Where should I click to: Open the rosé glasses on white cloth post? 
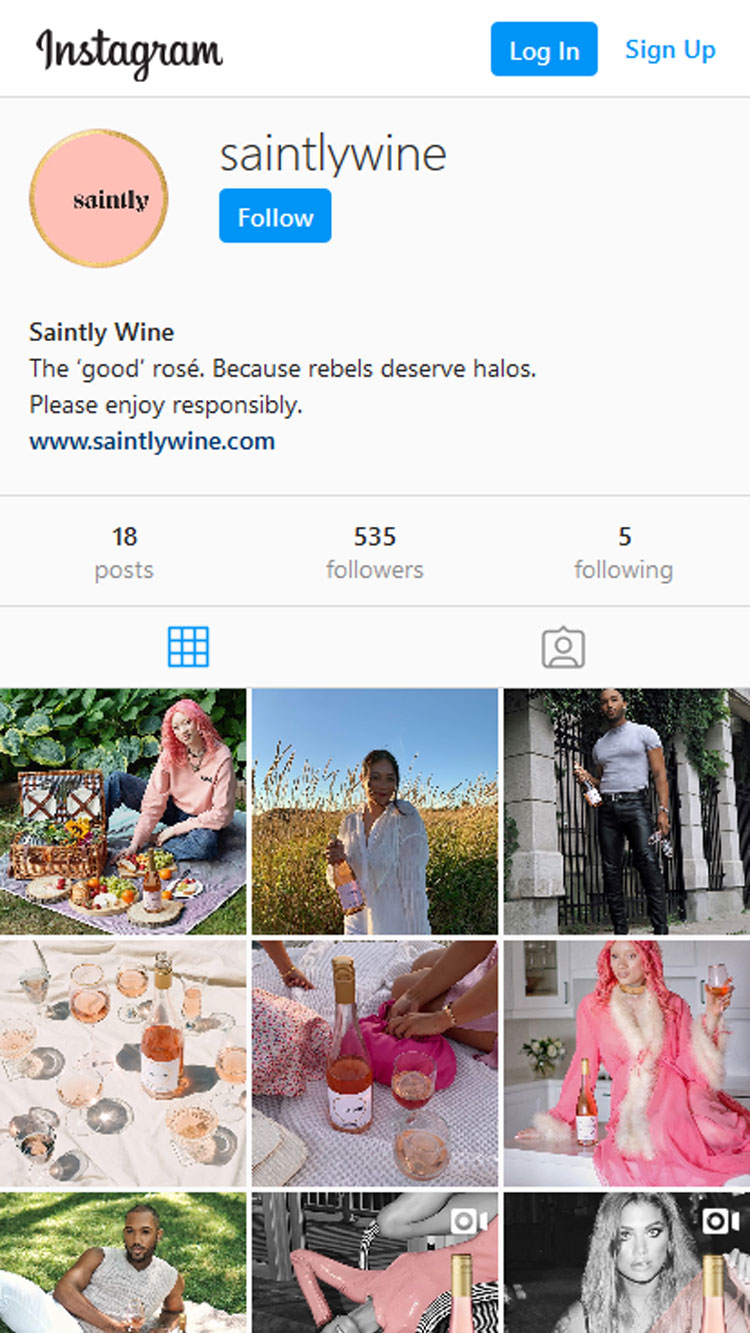click(123, 1063)
